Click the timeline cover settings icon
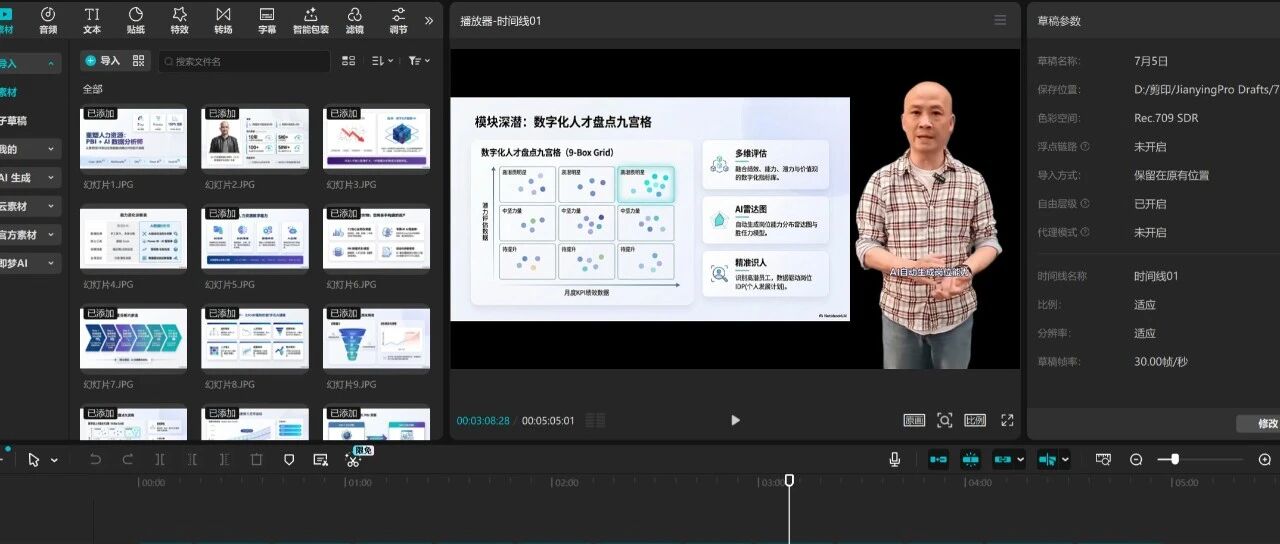This screenshot has width=1280, height=544. click(1103, 459)
